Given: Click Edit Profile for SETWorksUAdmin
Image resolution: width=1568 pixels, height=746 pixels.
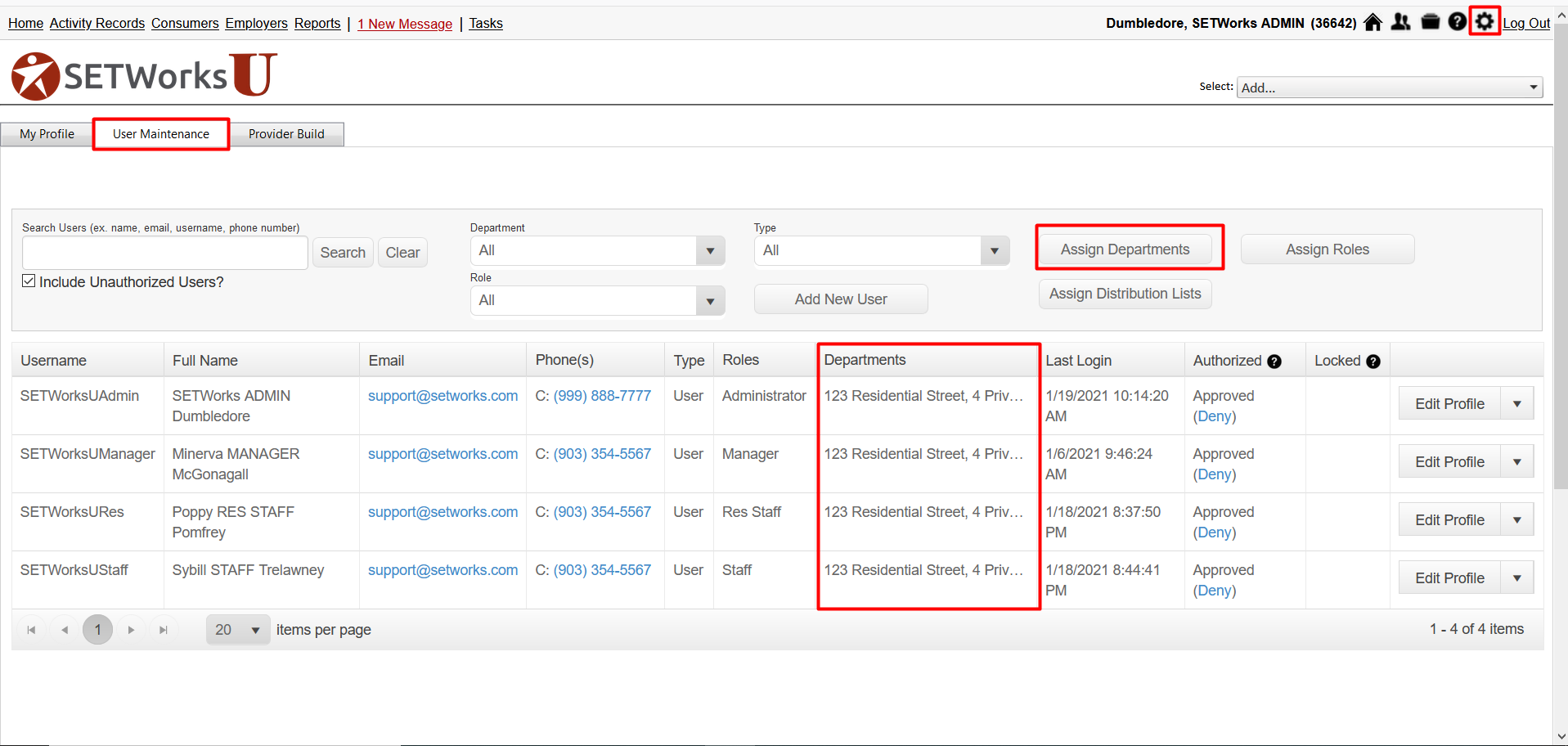Looking at the screenshot, I should tap(1449, 404).
